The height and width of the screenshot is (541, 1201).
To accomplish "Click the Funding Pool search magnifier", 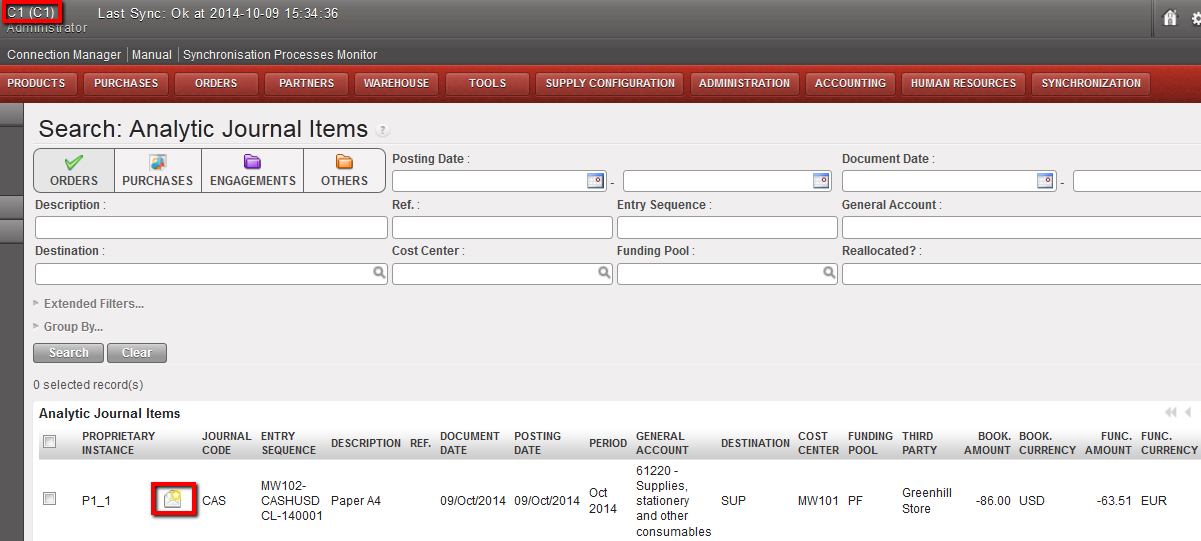I will tap(828, 273).
